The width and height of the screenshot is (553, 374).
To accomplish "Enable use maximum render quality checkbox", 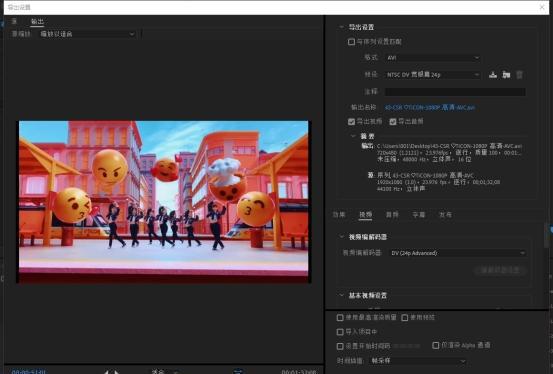I will coord(340,318).
